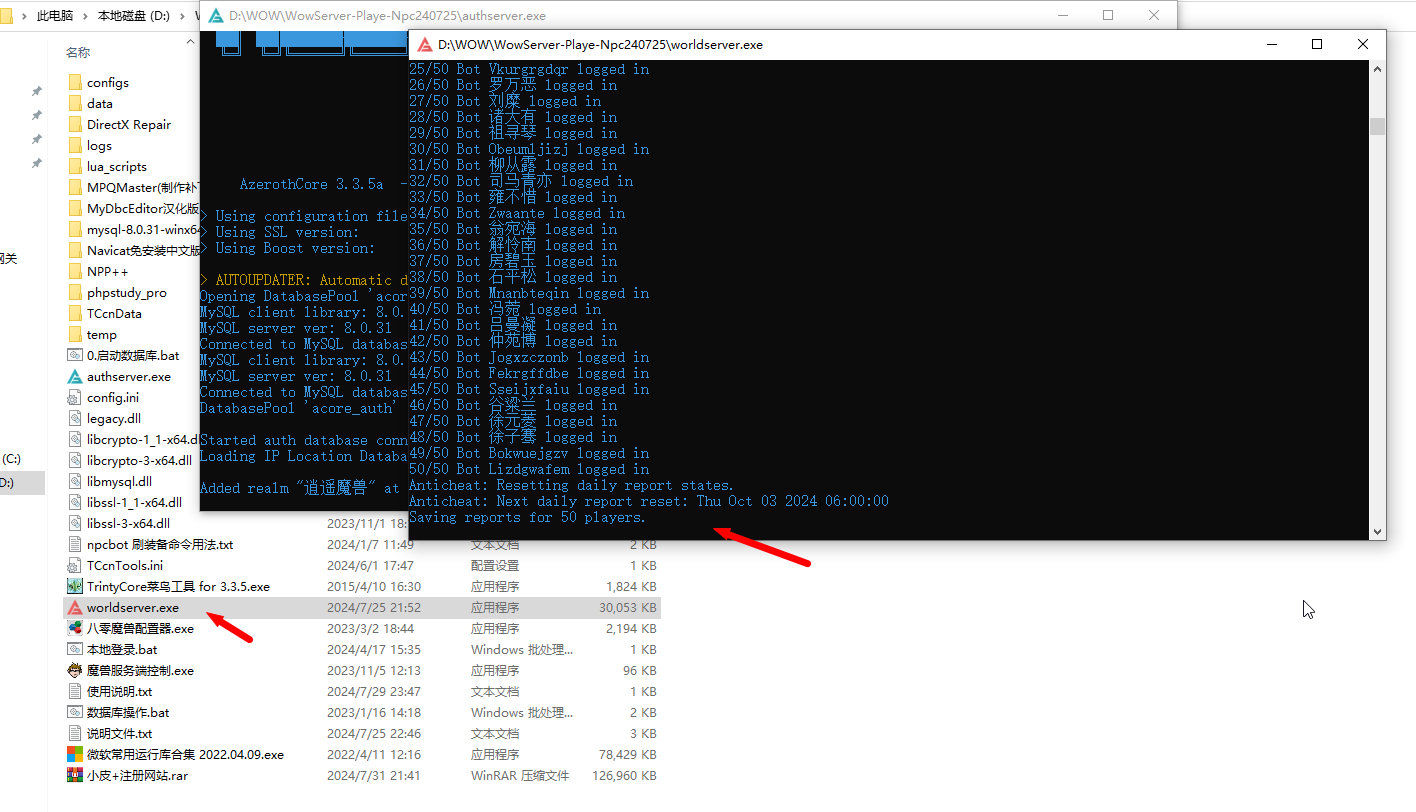Click the phpstudy_pro folder icon

[75, 292]
